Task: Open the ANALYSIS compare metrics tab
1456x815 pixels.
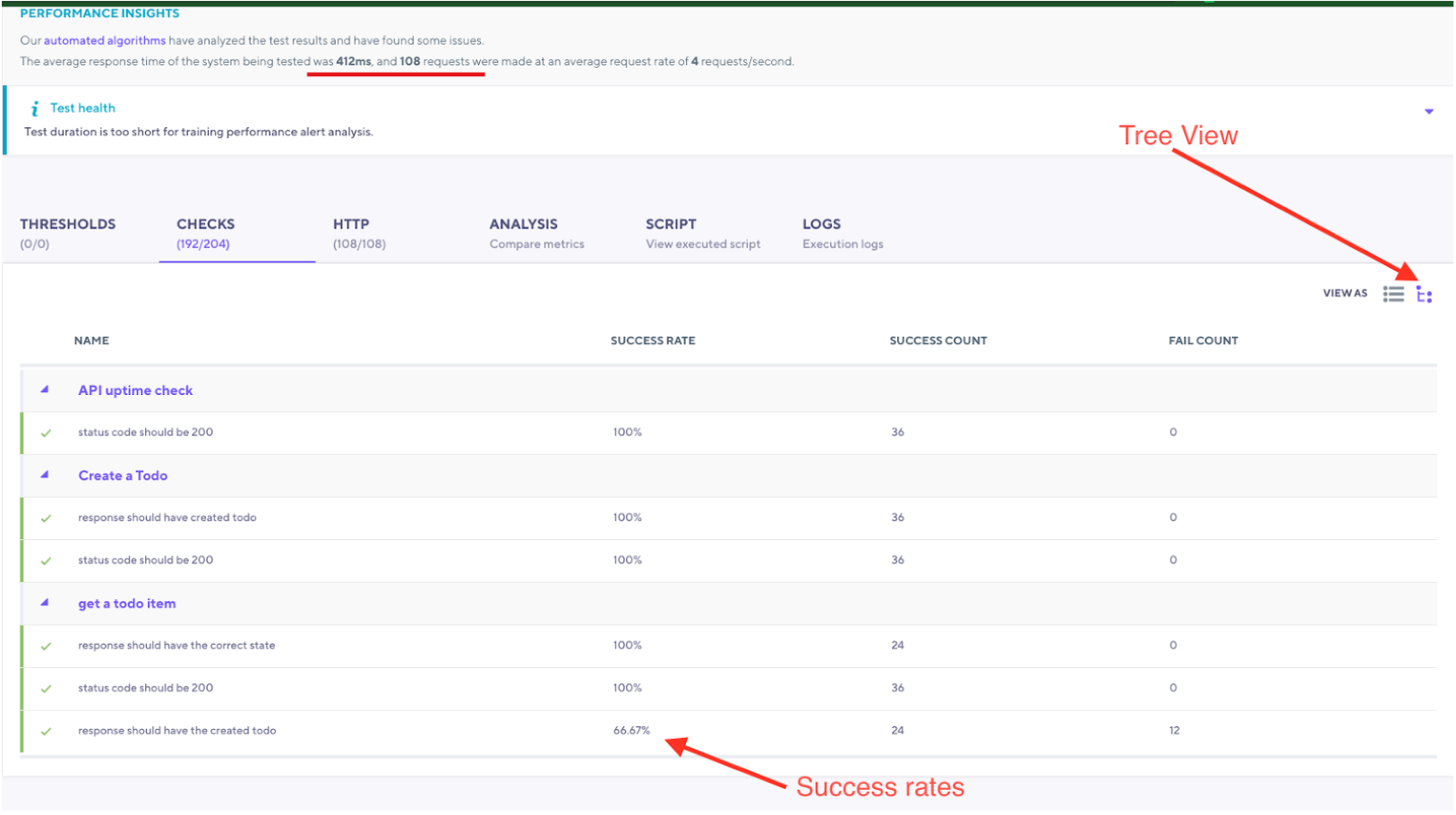Action: coord(536,233)
